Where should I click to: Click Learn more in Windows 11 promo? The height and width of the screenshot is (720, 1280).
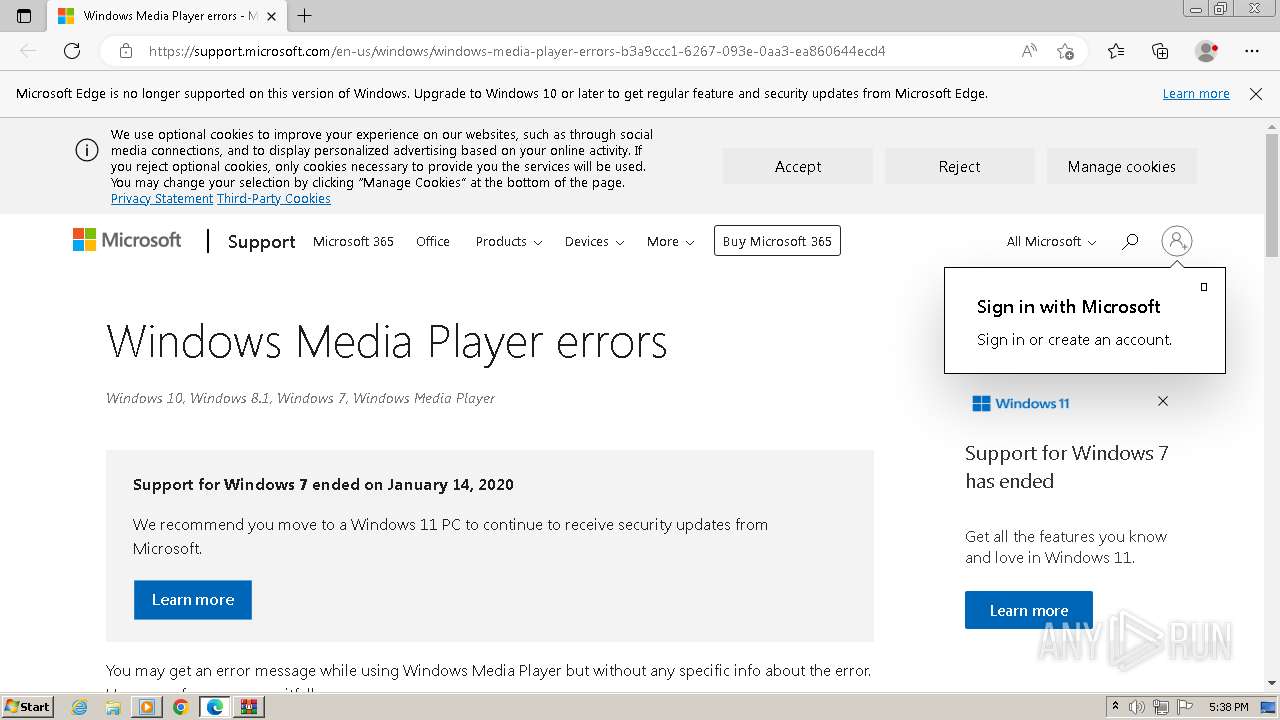[x=1029, y=610]
